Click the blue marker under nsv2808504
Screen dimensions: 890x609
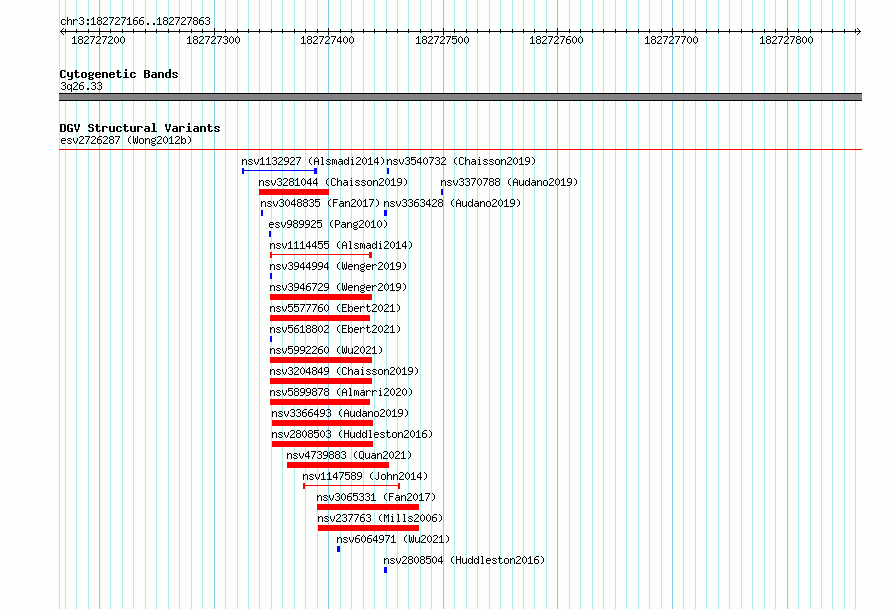point(385,570)
